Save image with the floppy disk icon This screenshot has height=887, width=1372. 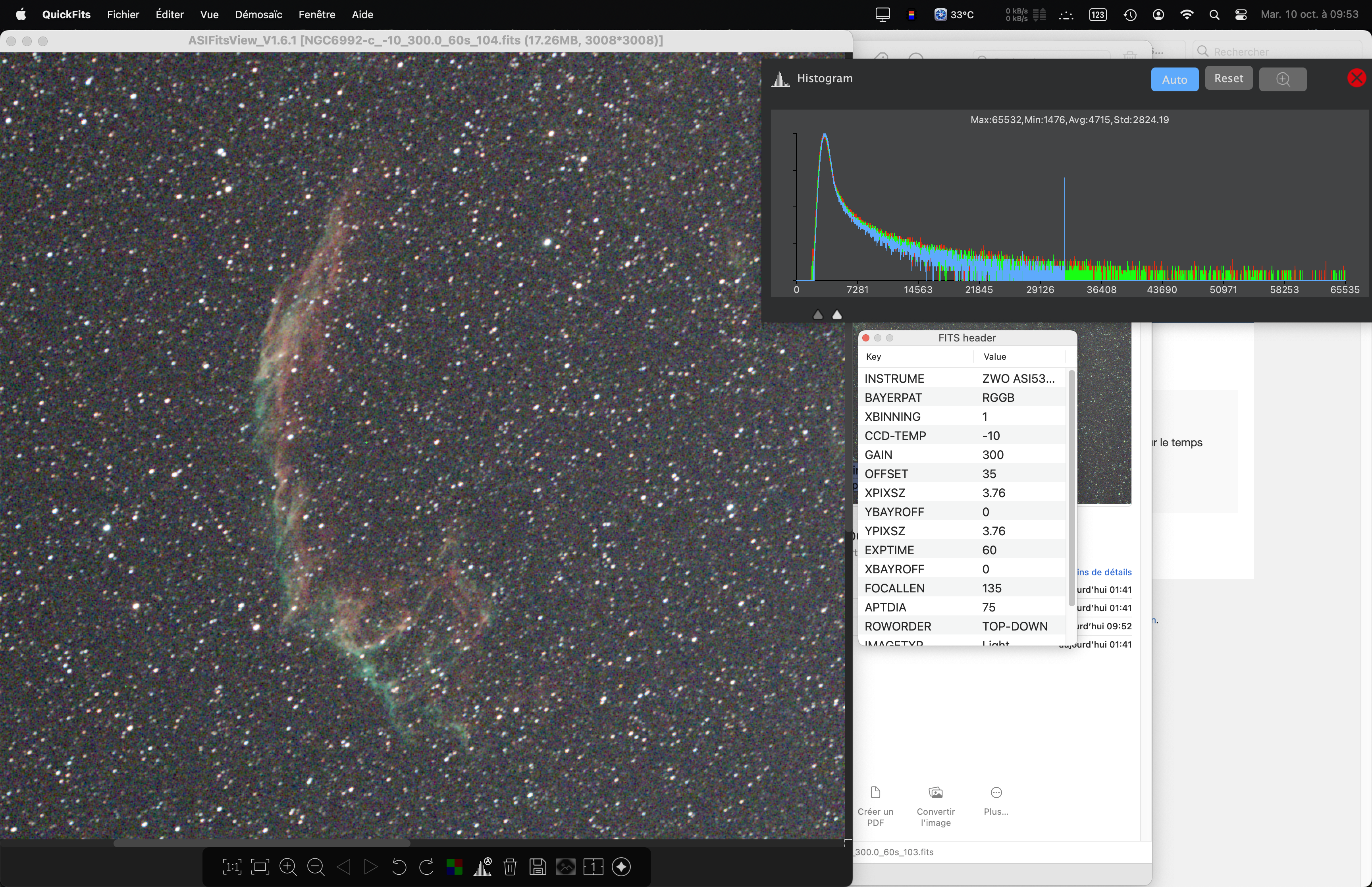point(538,867)
